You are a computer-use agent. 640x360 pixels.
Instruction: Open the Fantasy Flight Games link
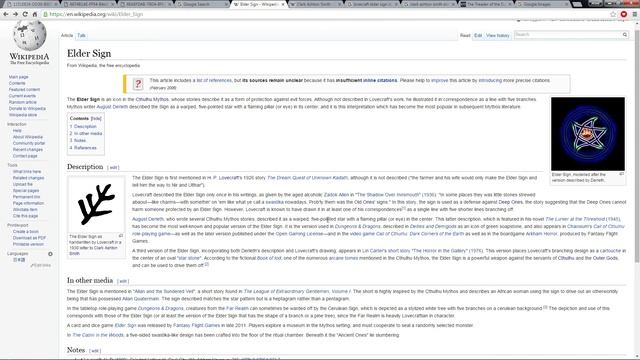[196, 326]
